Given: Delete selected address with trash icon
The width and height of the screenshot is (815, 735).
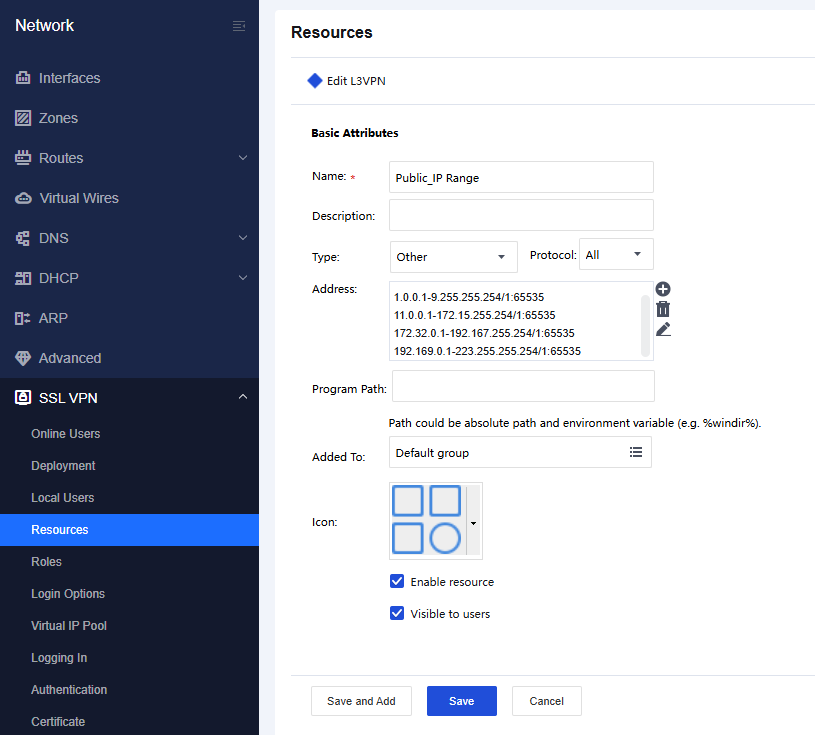Looking at the screenshot, I should (x=663, y=309).
